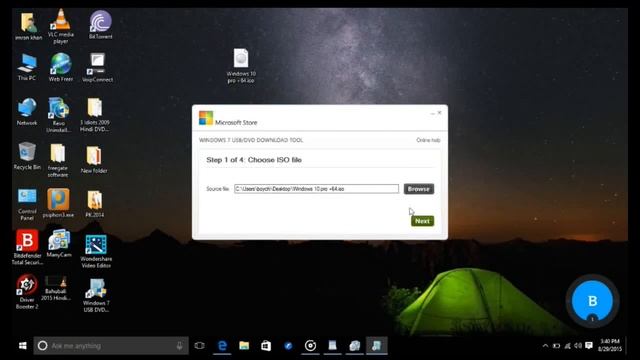This screenshot has width=640, height=360.
Task: Select the Recycle Bin icon
Action: tap(27, 156)
